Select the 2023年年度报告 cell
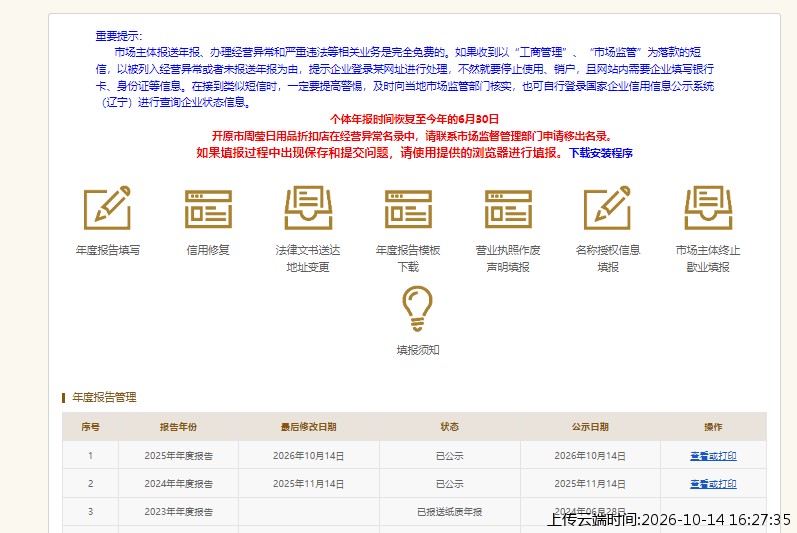 178,512
